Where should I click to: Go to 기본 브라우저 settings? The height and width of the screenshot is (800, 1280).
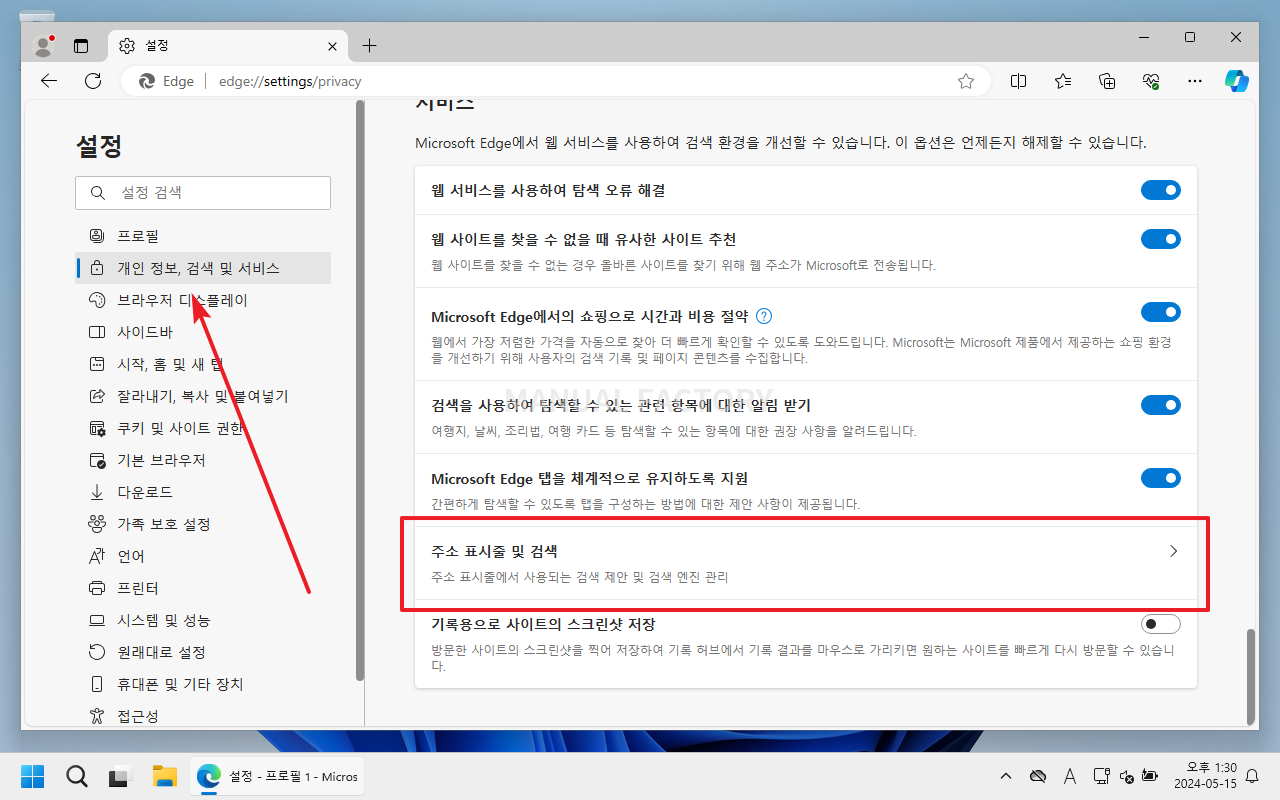[203, 460]
